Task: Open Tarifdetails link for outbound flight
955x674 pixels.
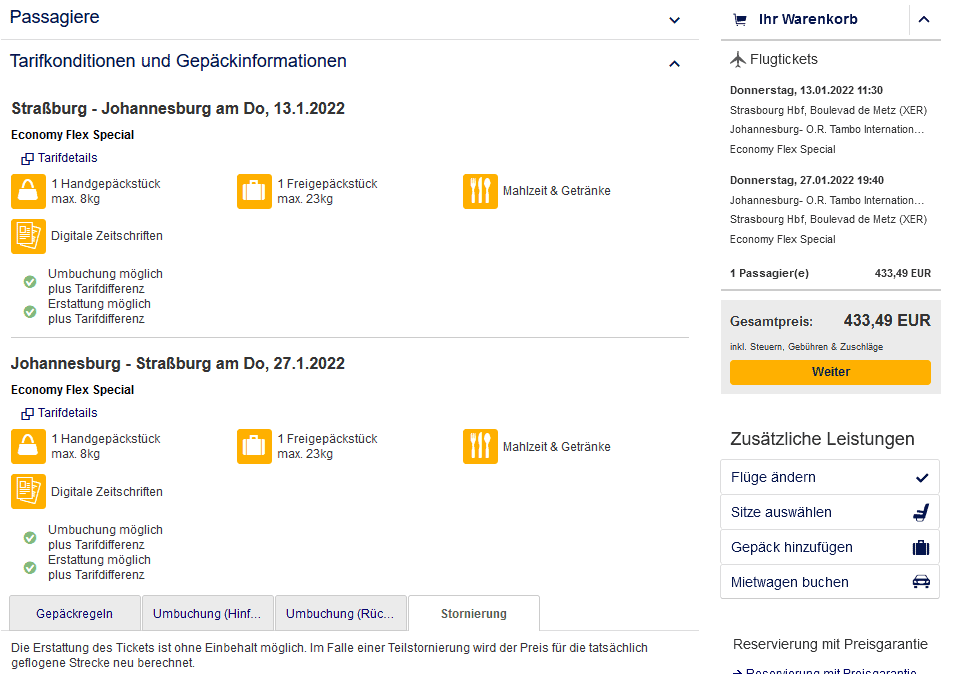Action: [x=67, y=158]
